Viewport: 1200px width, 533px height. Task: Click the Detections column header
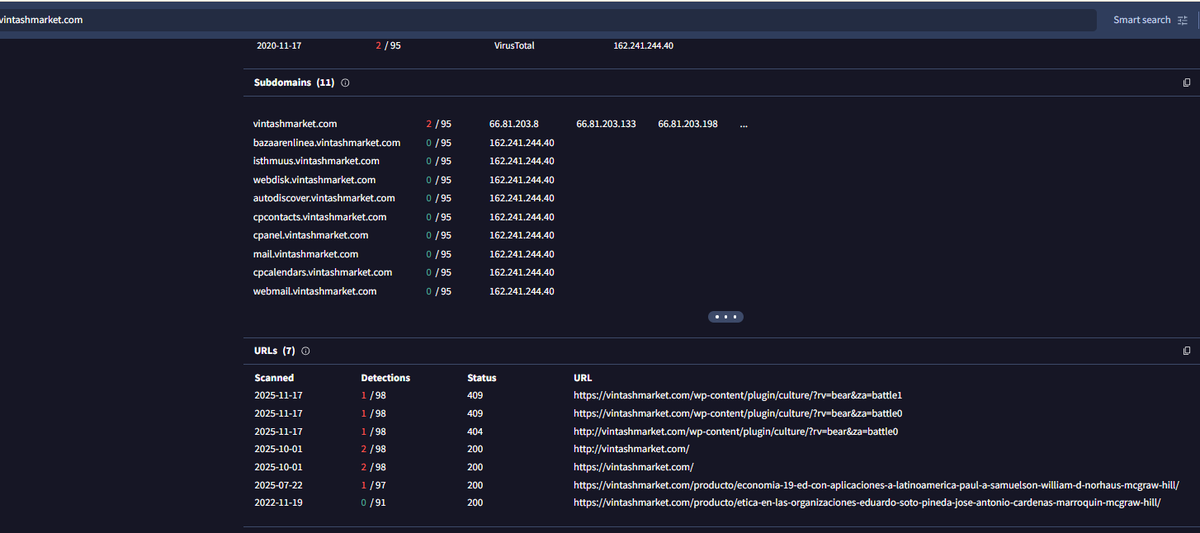tap(385, 378)
